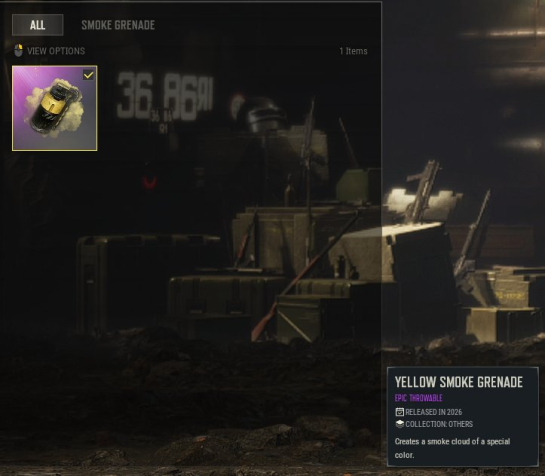
Task: Switch to the SMOKE GRENADE tab
Action: 118,25
